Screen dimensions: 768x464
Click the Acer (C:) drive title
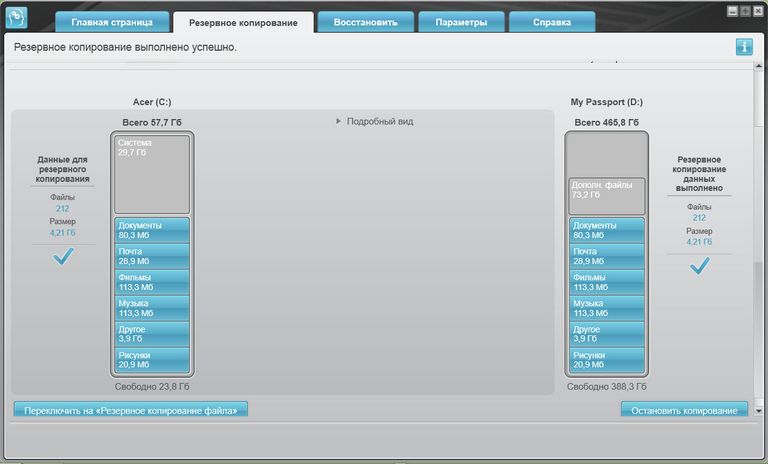coord(152,102)
